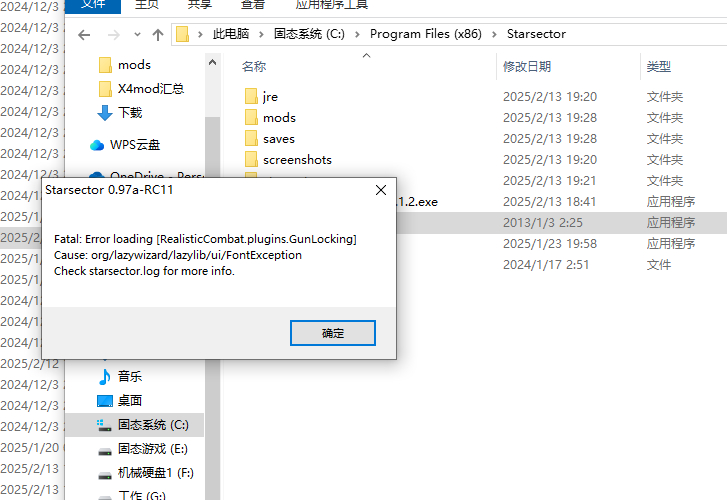Open 桌面 desktop in the sidebar
The image size is (727, 500).
(120, 401)
